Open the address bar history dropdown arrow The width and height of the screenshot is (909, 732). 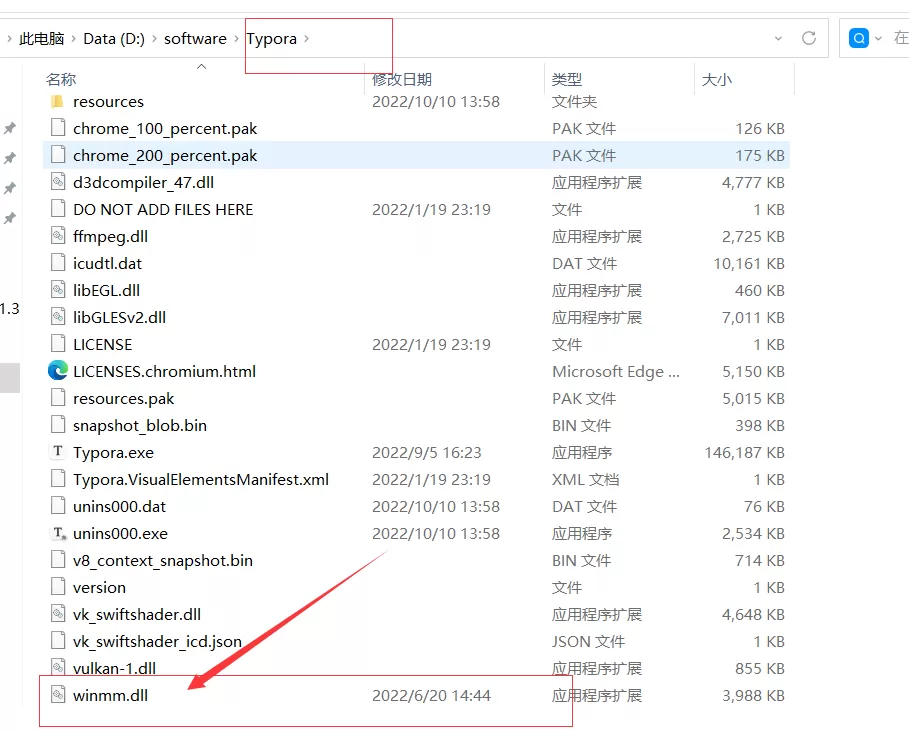point(779,37)
